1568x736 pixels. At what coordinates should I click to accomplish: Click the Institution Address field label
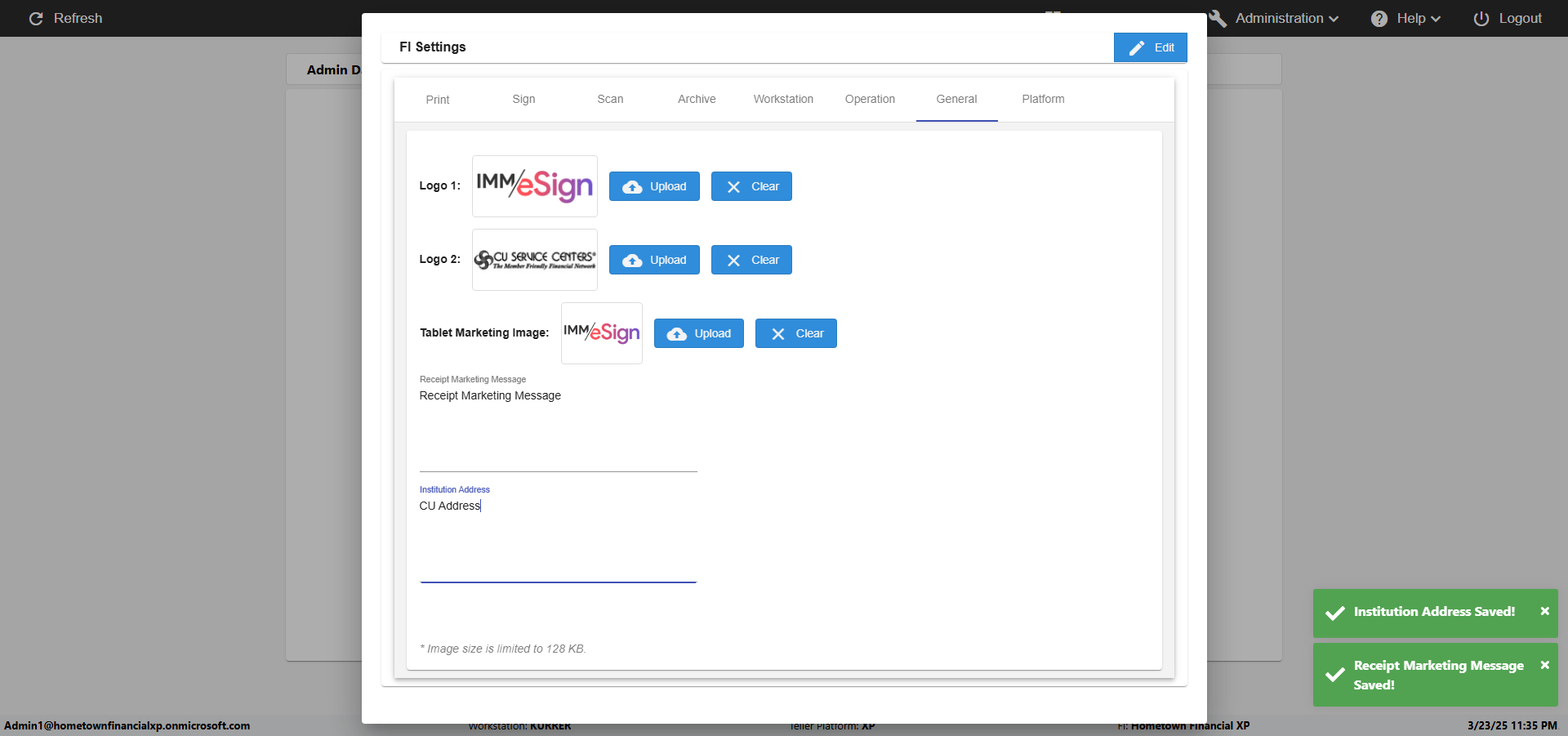tap(455, 490)
